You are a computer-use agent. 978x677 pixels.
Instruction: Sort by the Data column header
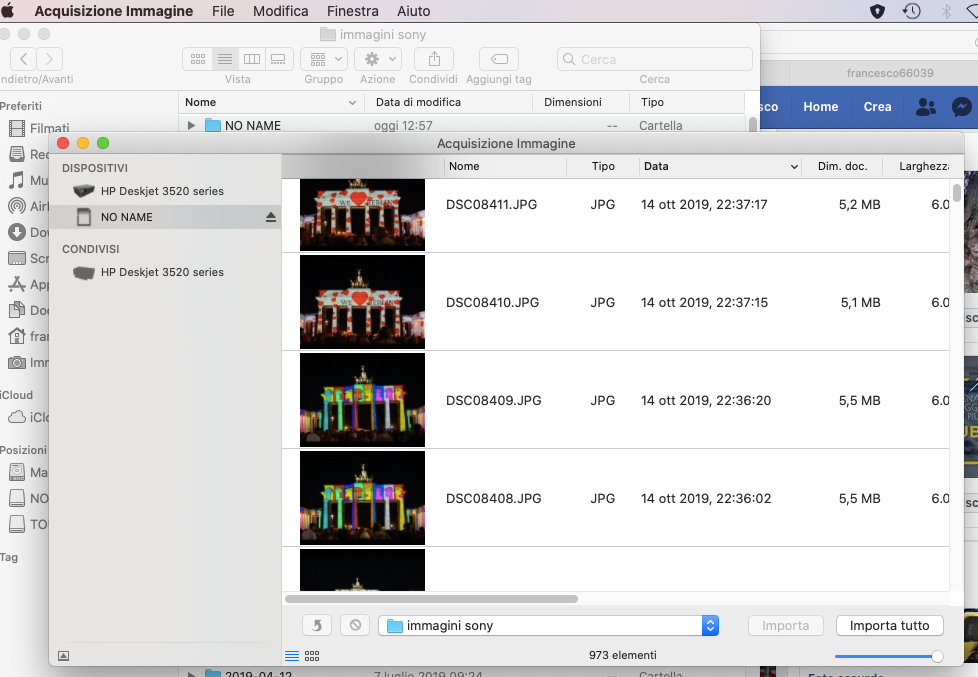720,167
